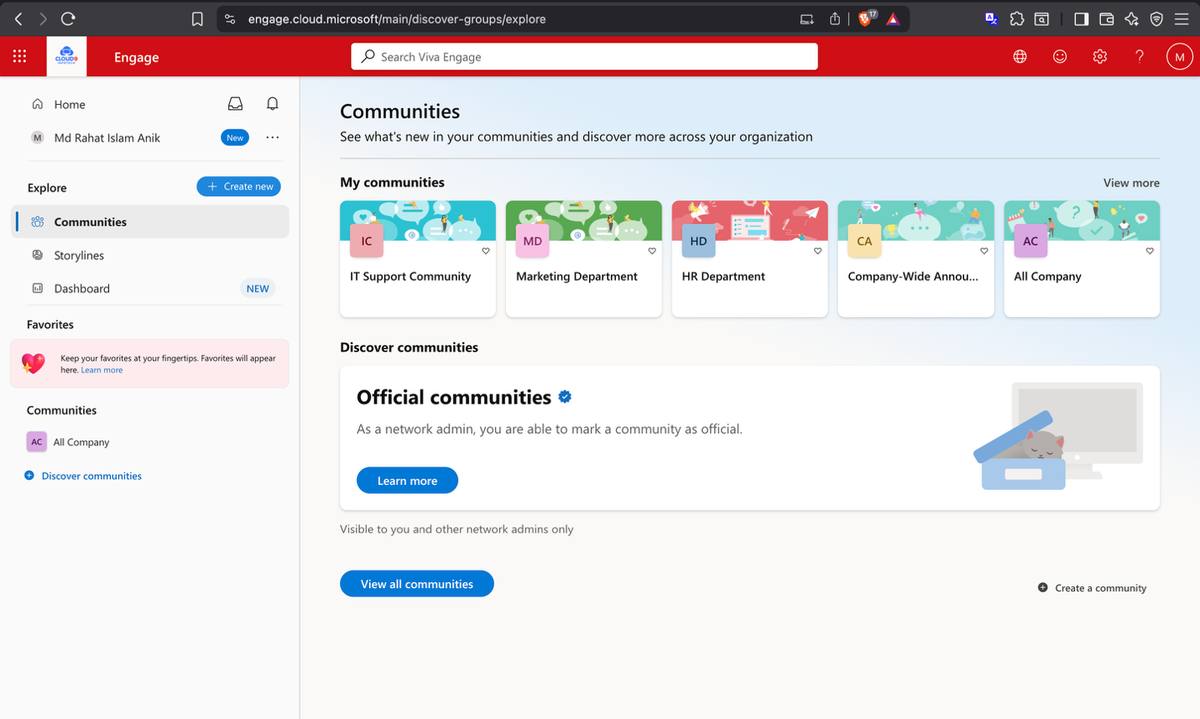1200x719 pixels.
Task: Open All Company community card
Action: click(x=1082, y=259)
